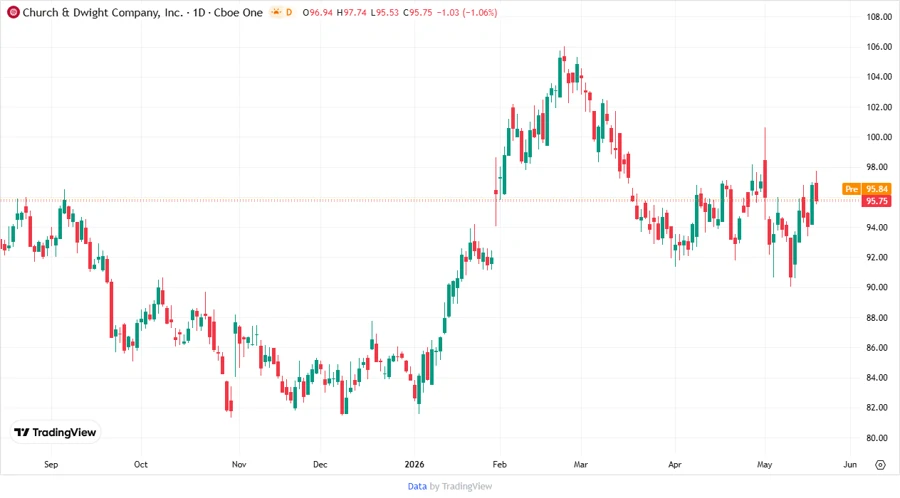The width and height of the screenshot is (900, 498).
Task: Click the '104.00' price axis label
Action: [879, 77]
